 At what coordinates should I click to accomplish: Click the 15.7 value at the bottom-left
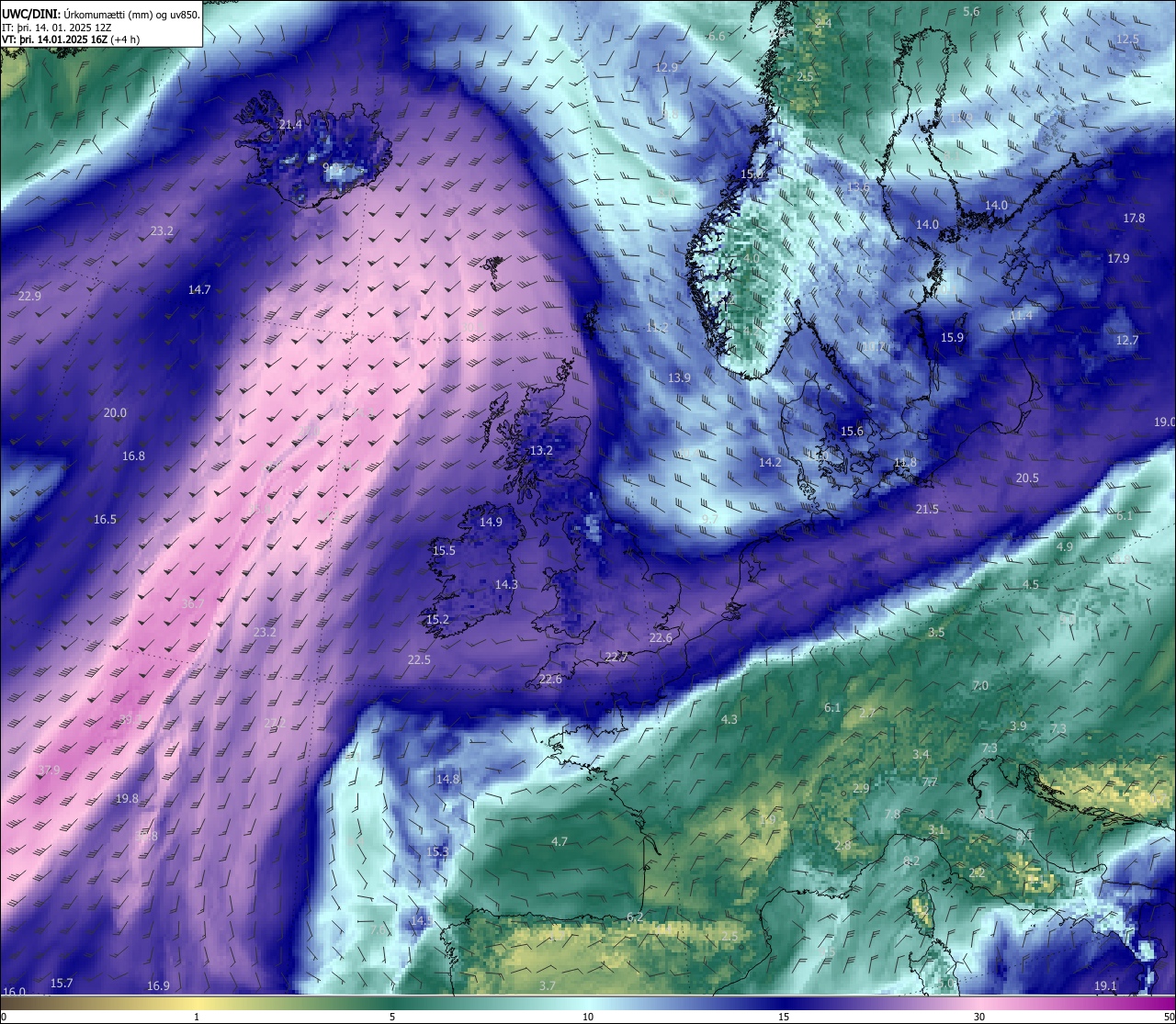62,983
